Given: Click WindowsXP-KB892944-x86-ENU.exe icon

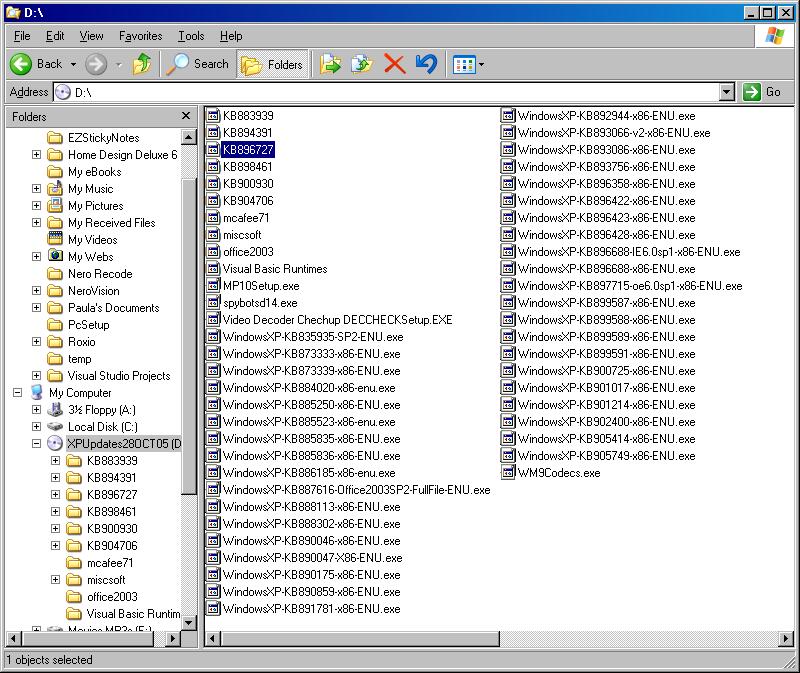Looking at the screenshot, I should click(x=508, y=115).
